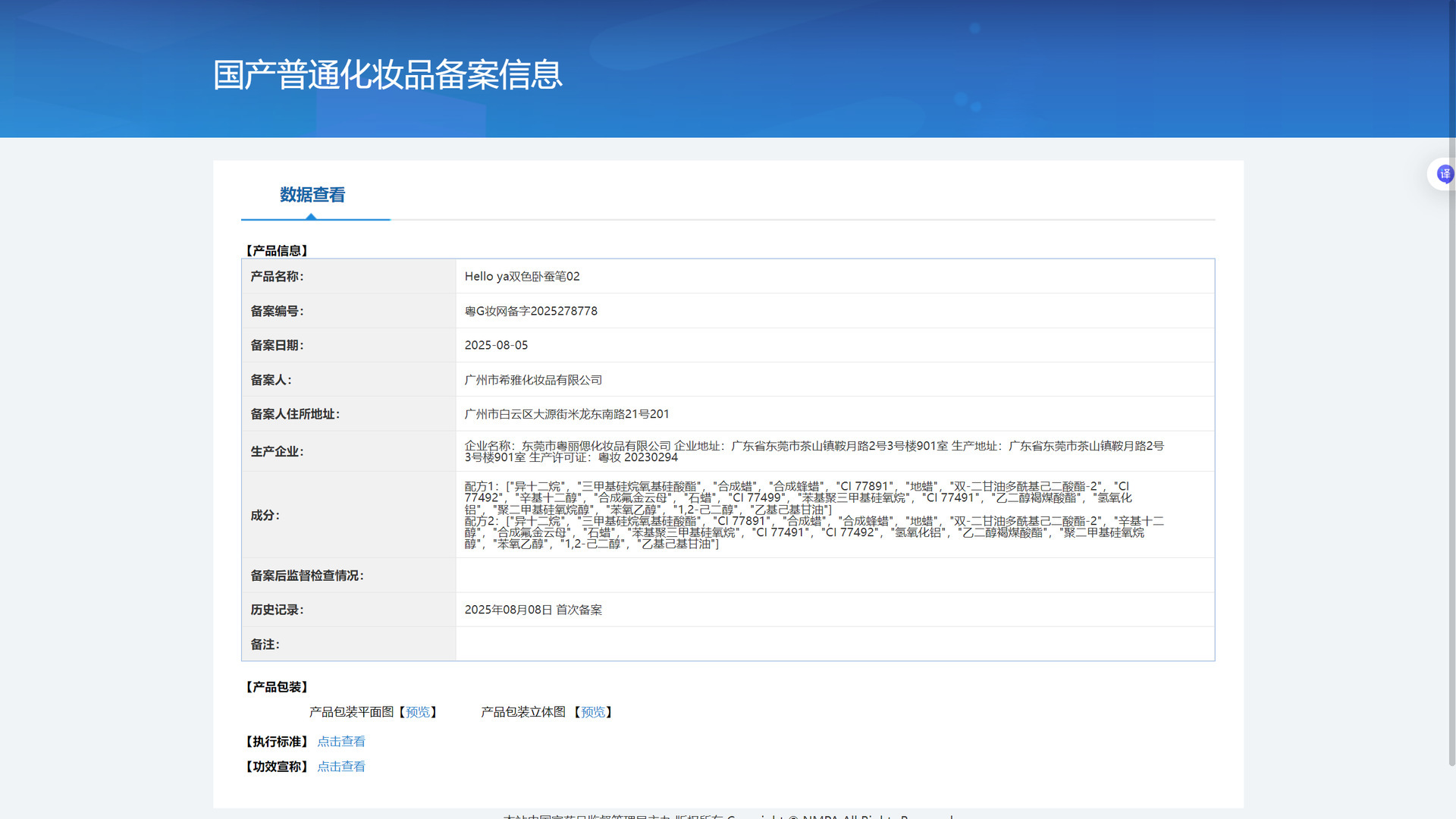The height and width of the screenshot is (819, 1456).
Task: Open 执行标准 点击查看 link
Action: (x=341, y=742)
